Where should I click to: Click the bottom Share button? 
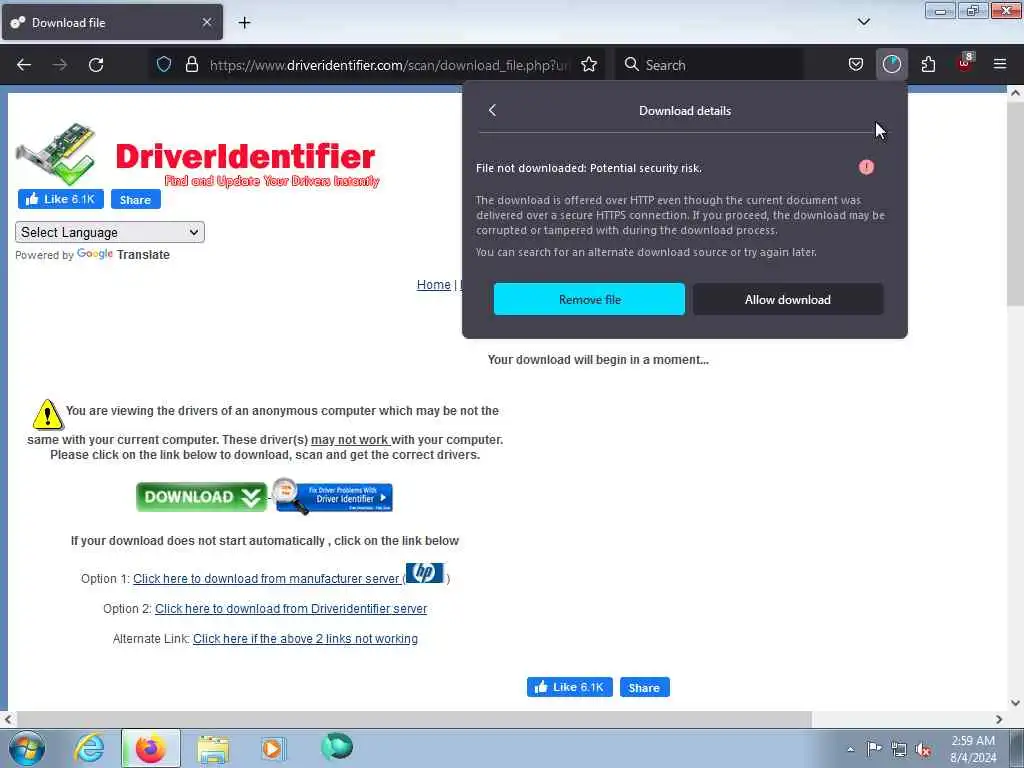(645, 687)
